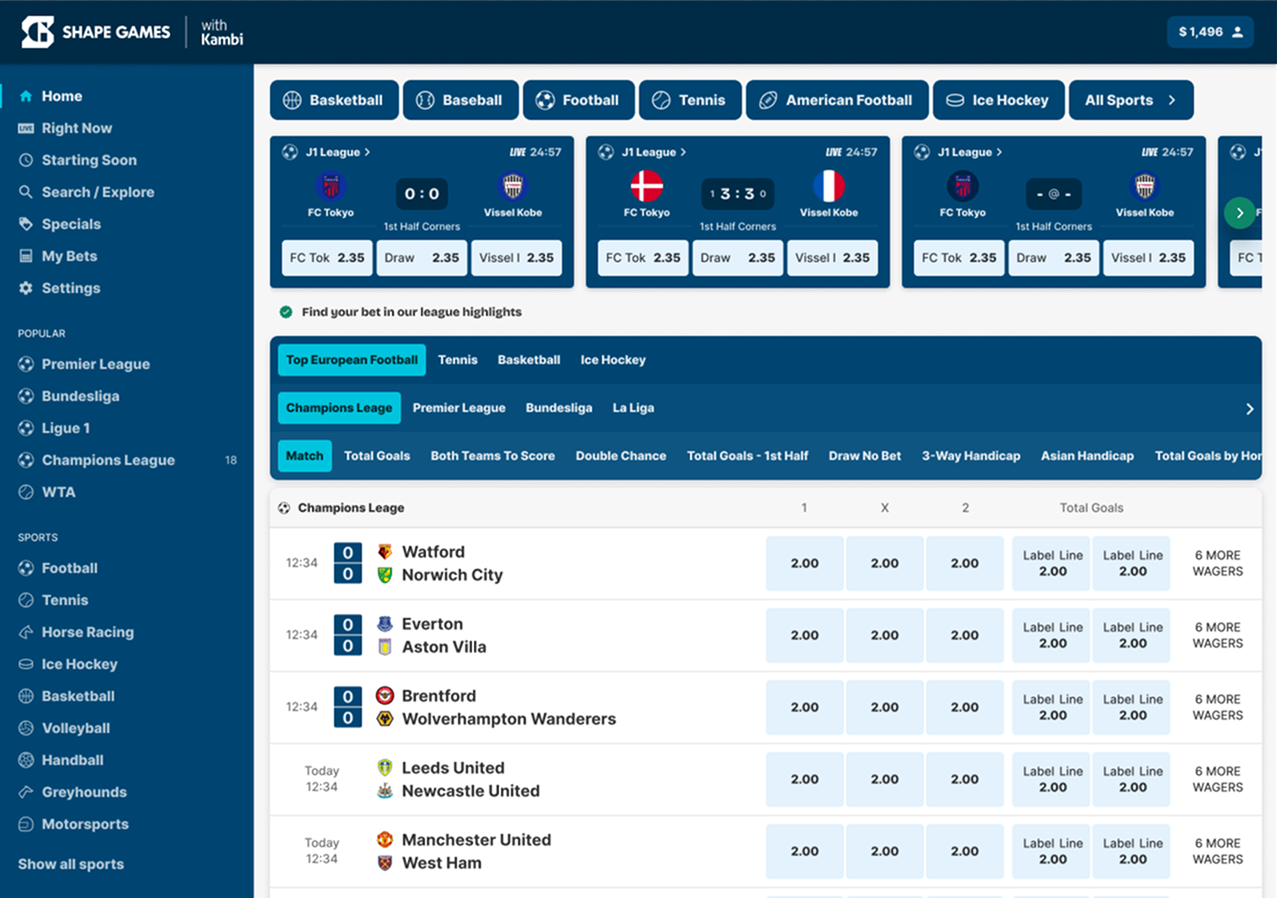Open Search / Explore magnifier icon
This screenshot has width=1277, height=898.
26,192
